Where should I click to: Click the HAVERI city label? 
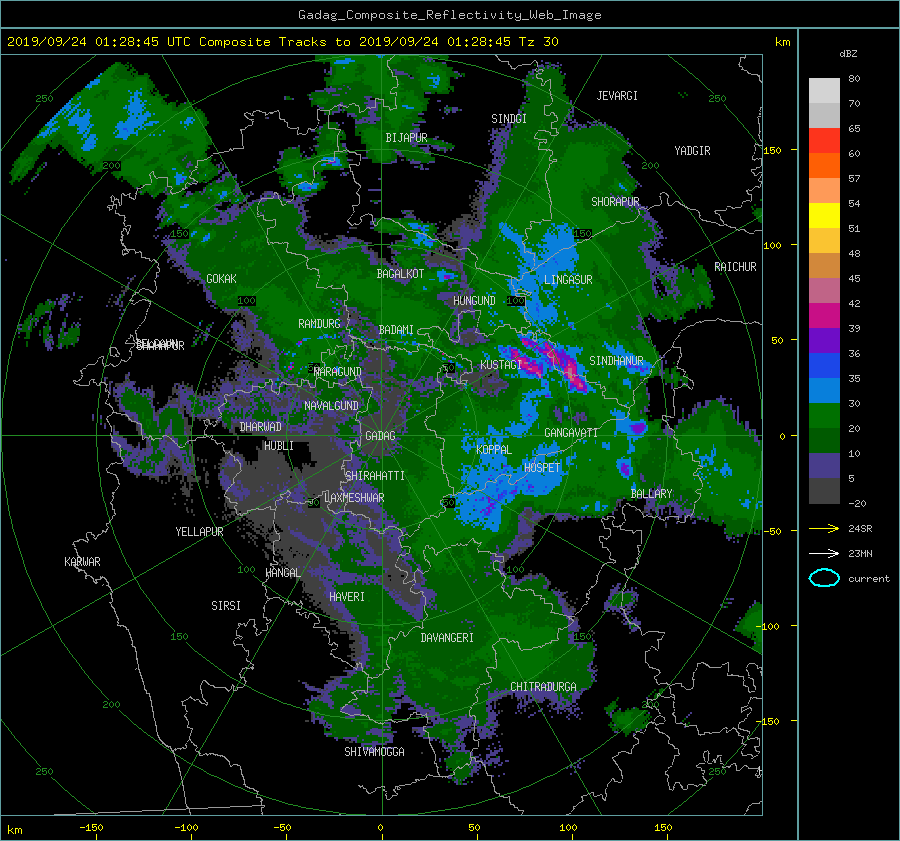(347, 597)
